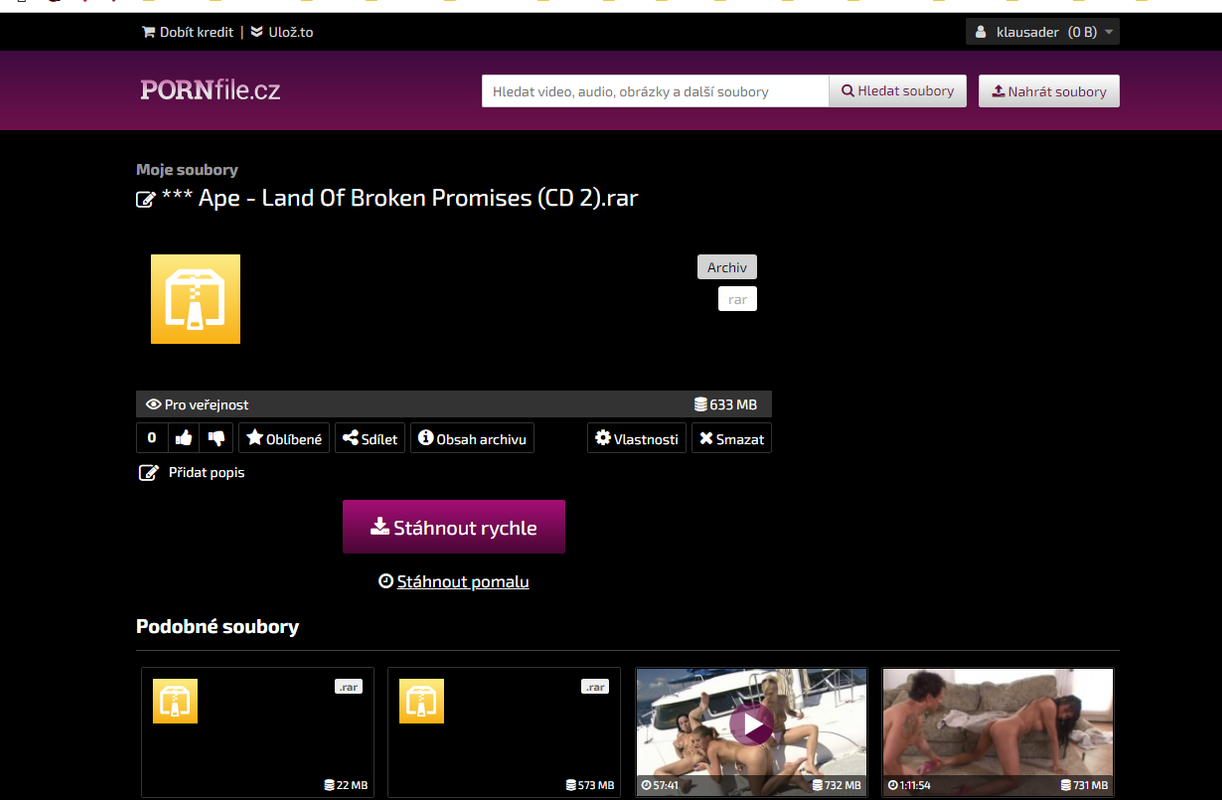Click the Dobít kredit cart link
The image size is (1222, 800).
tap(188, 32)
